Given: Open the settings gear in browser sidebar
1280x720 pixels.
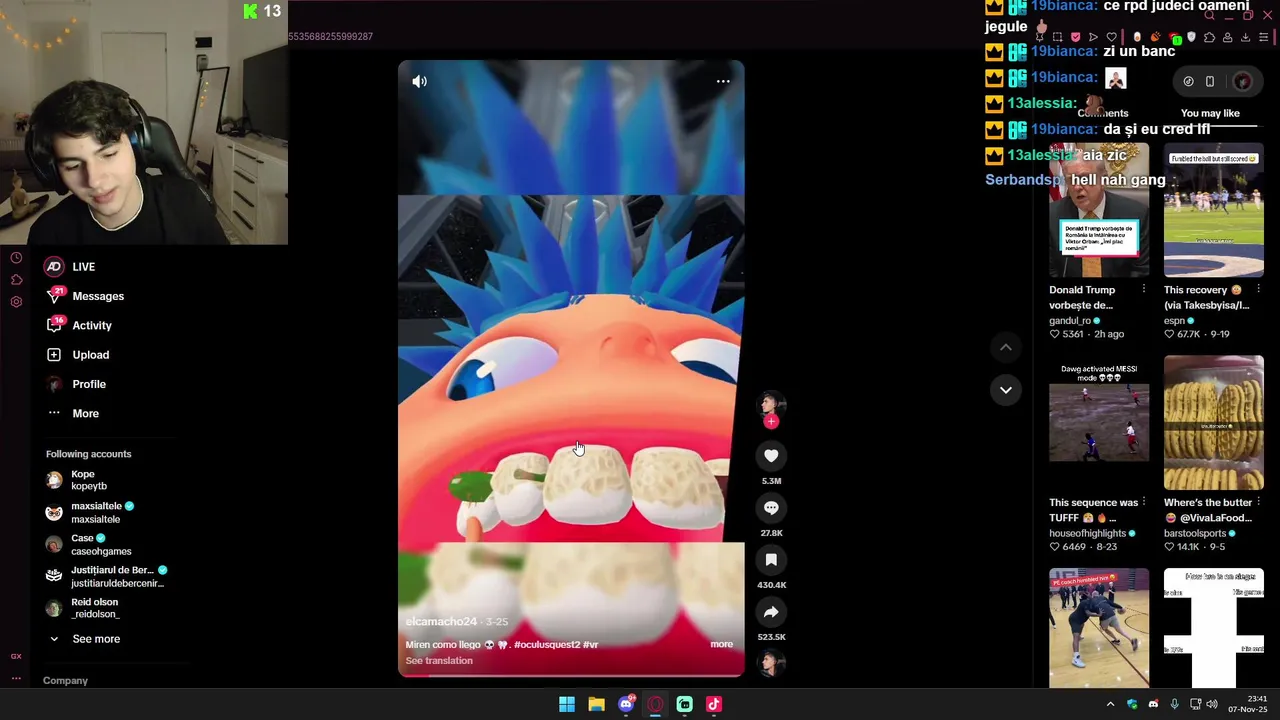Looking at the screenshot, I should pos(16,302).
